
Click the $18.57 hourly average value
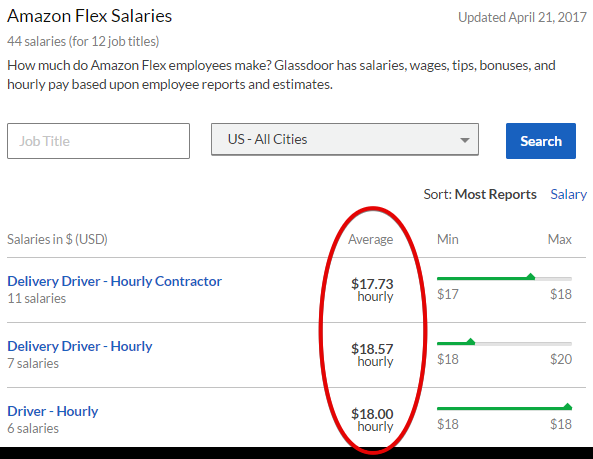point(372,355)
